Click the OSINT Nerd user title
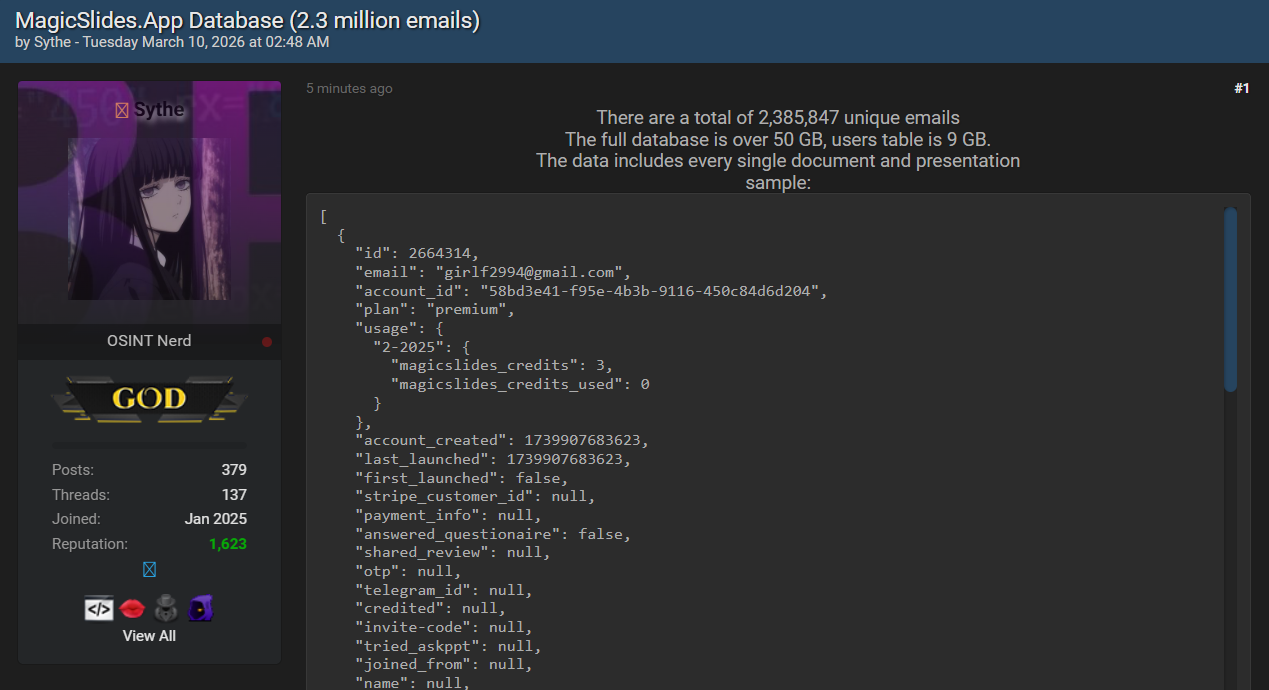Screen dimensions: 1269x690 [x=149, y=341]
